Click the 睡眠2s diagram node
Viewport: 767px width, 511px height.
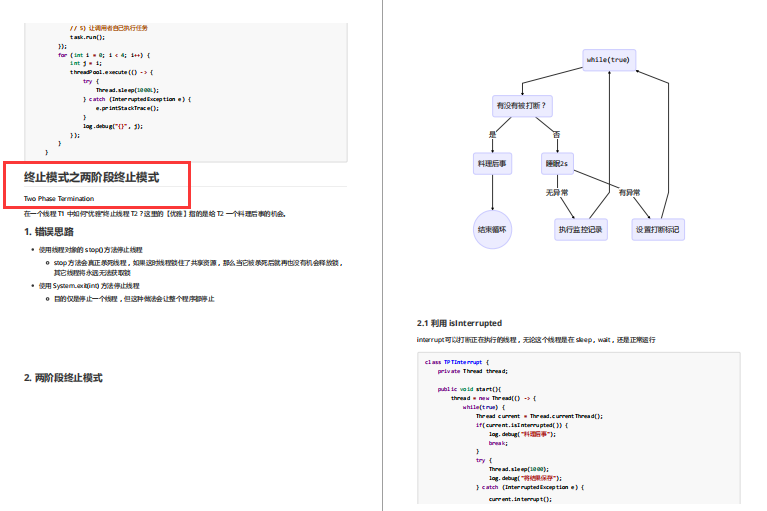point(557,163)
